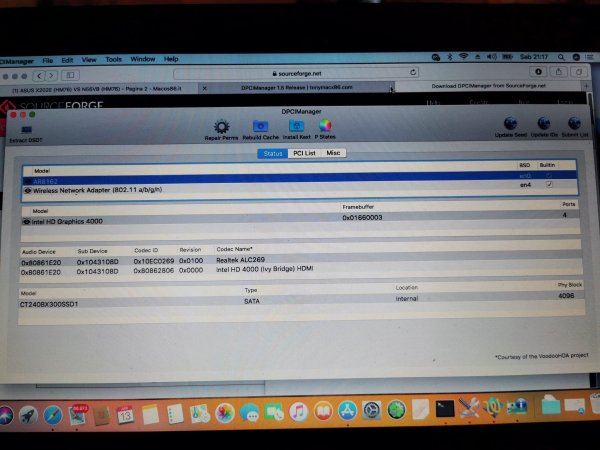
Task: Open Safari from the Dock
Action: click(52, 416)
